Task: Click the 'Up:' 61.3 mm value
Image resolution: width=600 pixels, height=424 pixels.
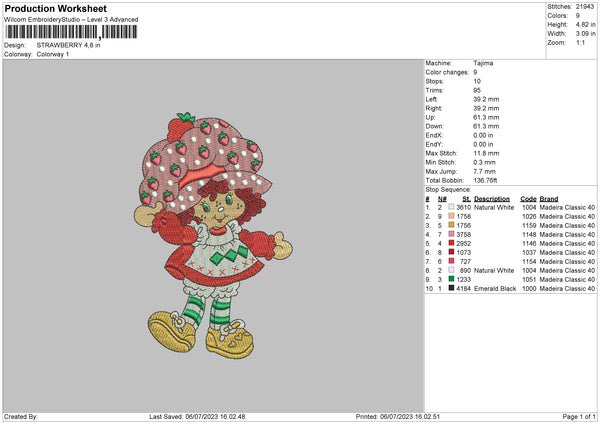Action: [486, 117]
